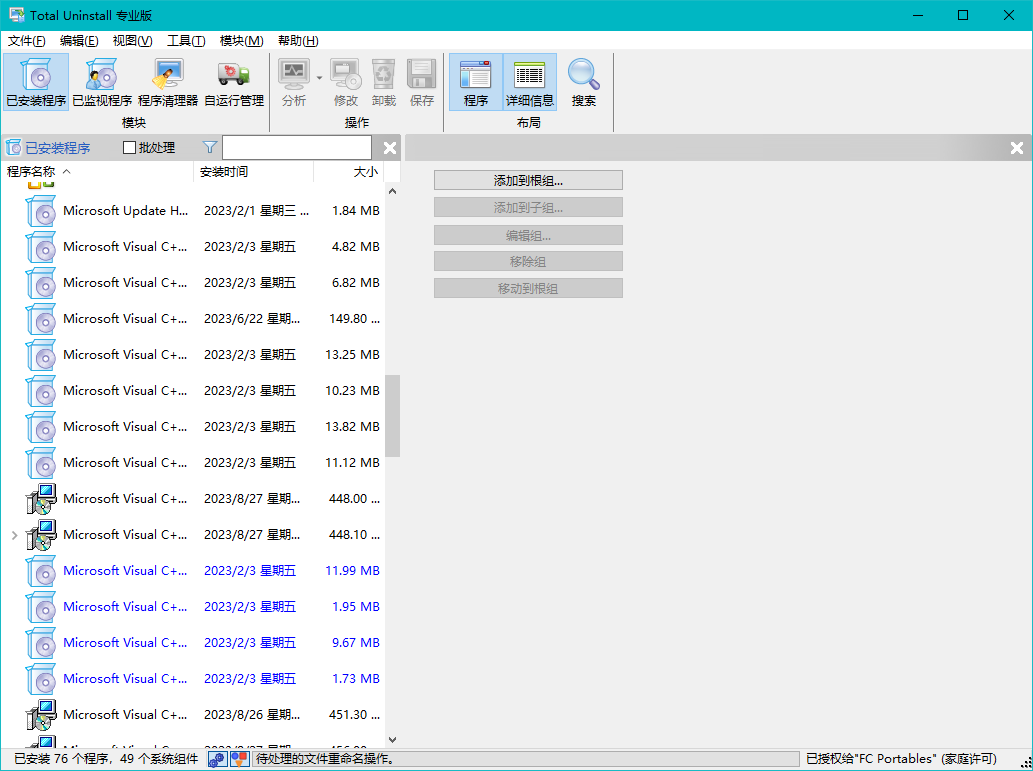Open the 分析 dropdown arrow
The image size is (1033, 771).
[x=320, y=78]
